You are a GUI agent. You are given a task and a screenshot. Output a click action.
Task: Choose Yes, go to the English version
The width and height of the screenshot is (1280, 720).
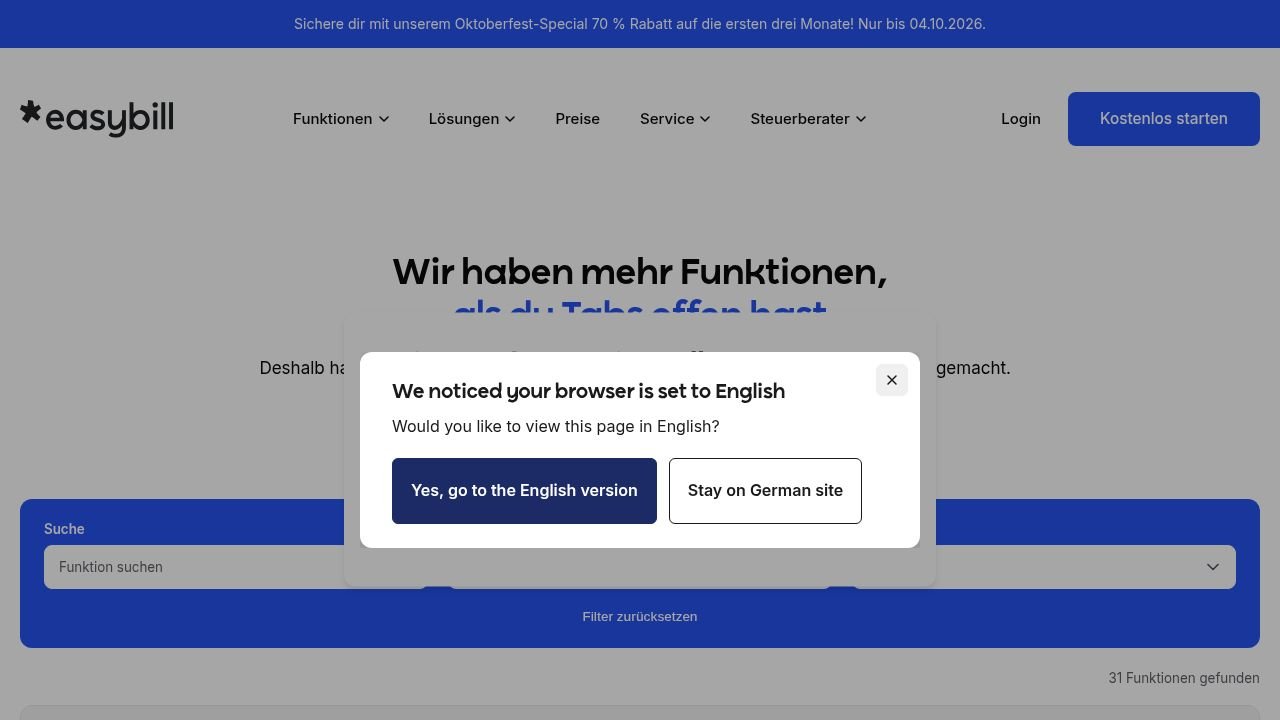point(524,490)
